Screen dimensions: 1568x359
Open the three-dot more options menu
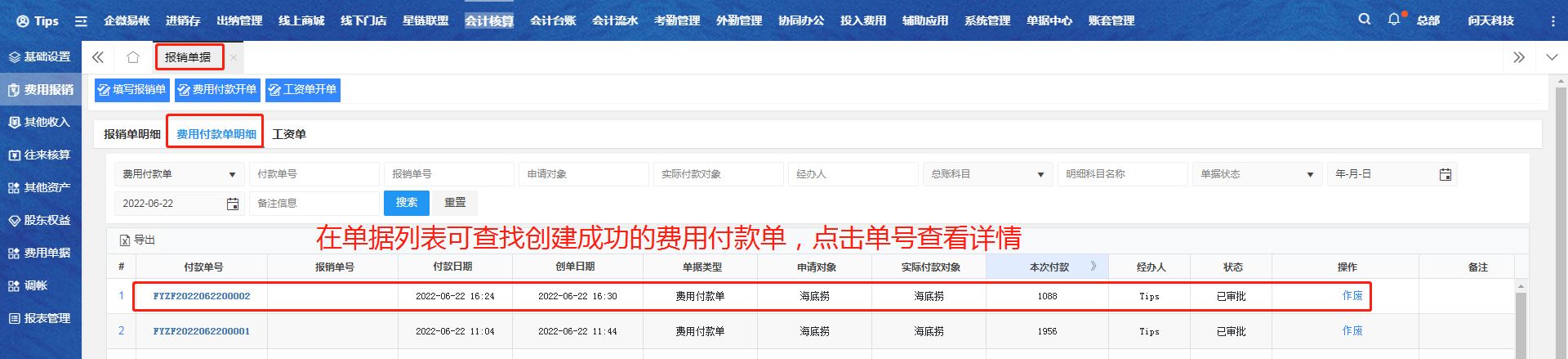click(x=1553, y=21)
